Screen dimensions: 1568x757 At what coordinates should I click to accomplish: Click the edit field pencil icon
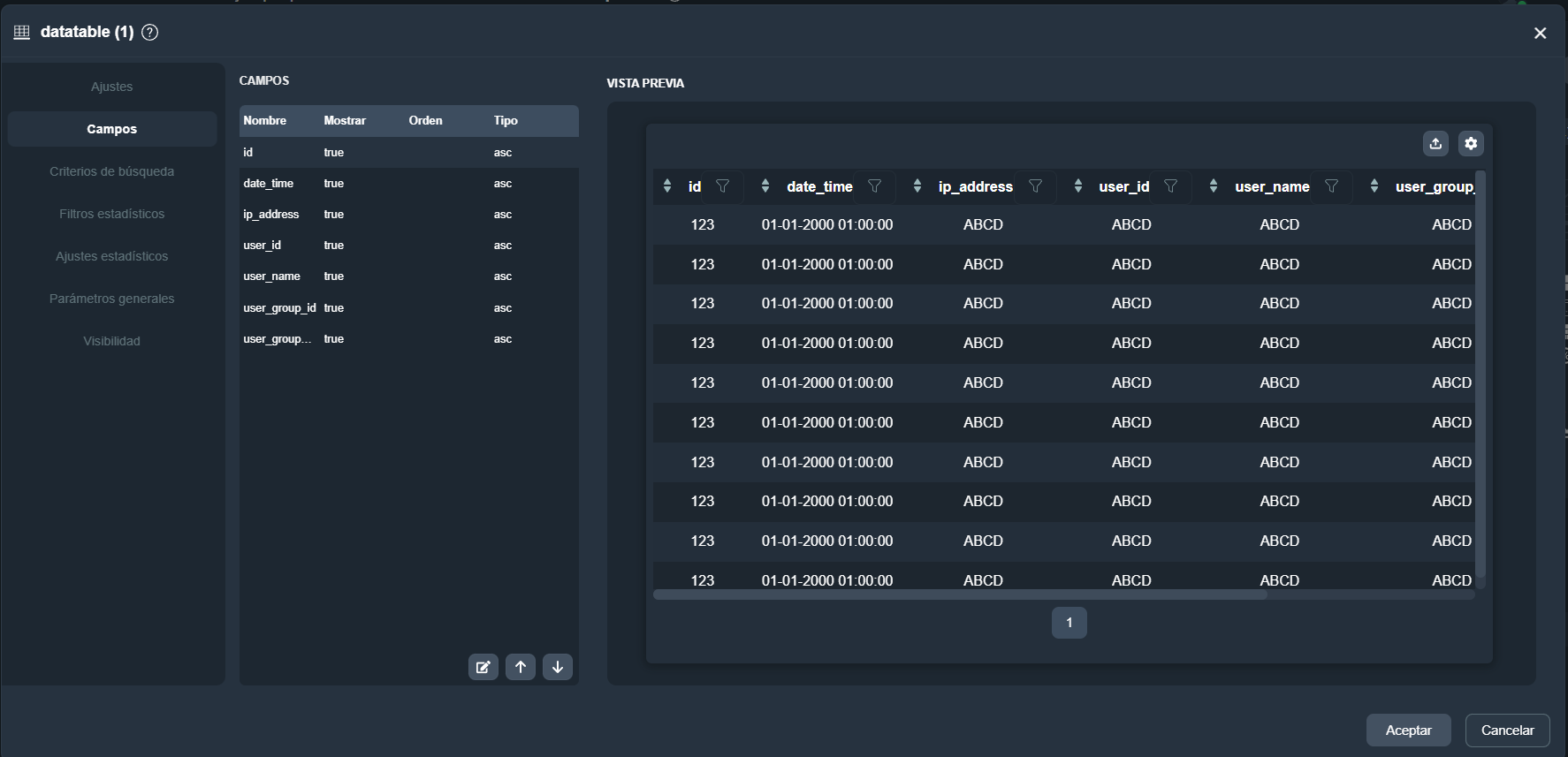tap(483, 667)
